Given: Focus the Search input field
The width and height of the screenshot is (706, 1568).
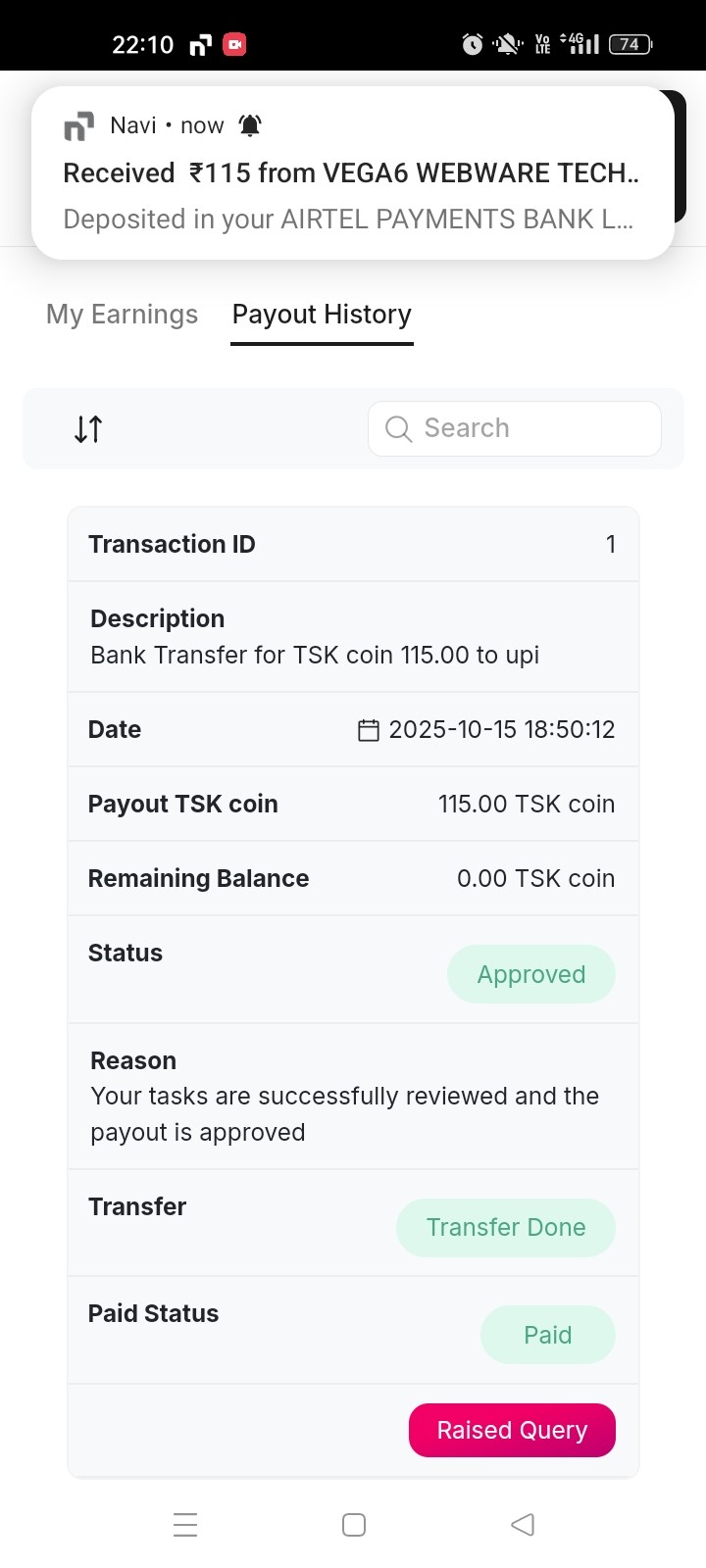Looking at the screenshot, I should (529, 429).
